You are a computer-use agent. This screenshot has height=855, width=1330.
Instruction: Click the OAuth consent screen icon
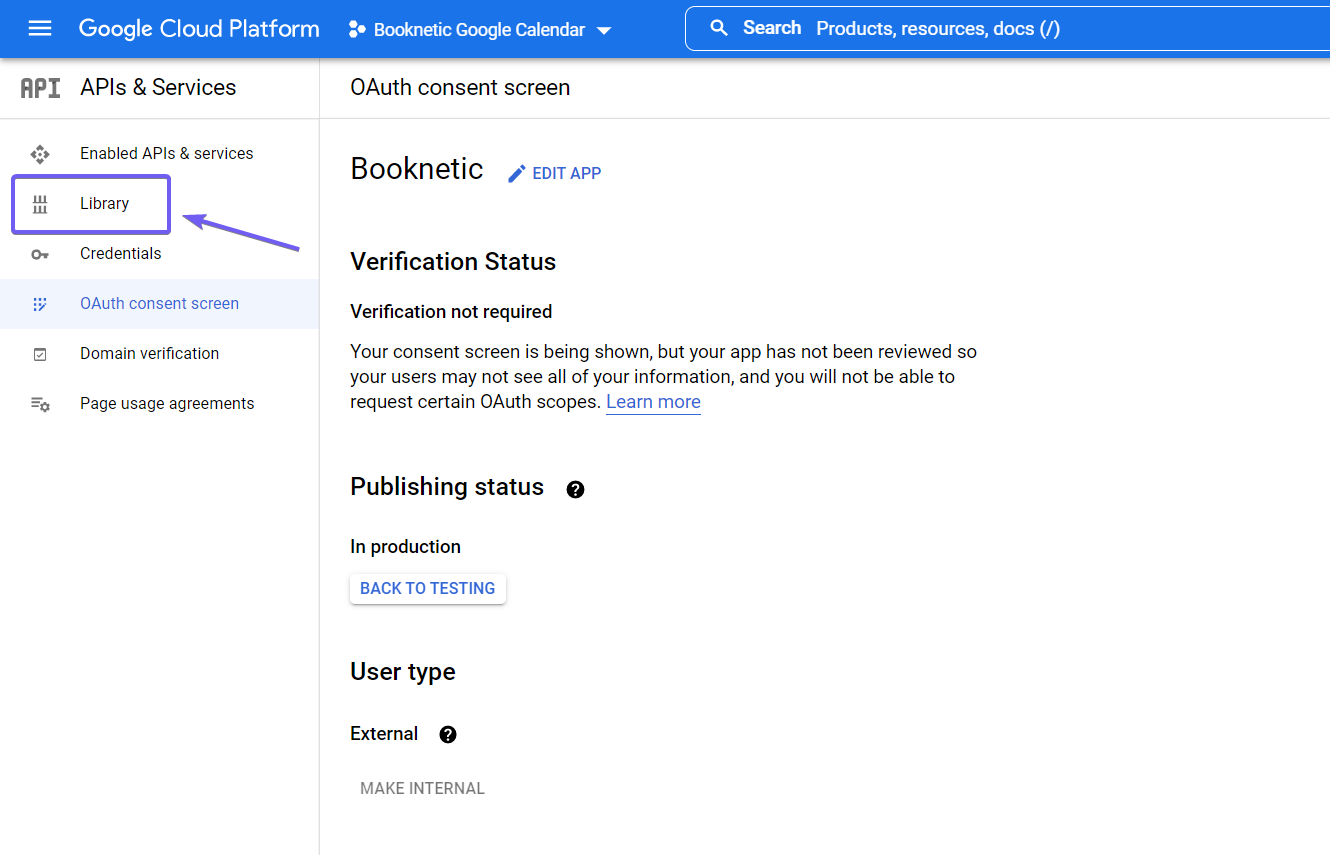pos(40,304)
